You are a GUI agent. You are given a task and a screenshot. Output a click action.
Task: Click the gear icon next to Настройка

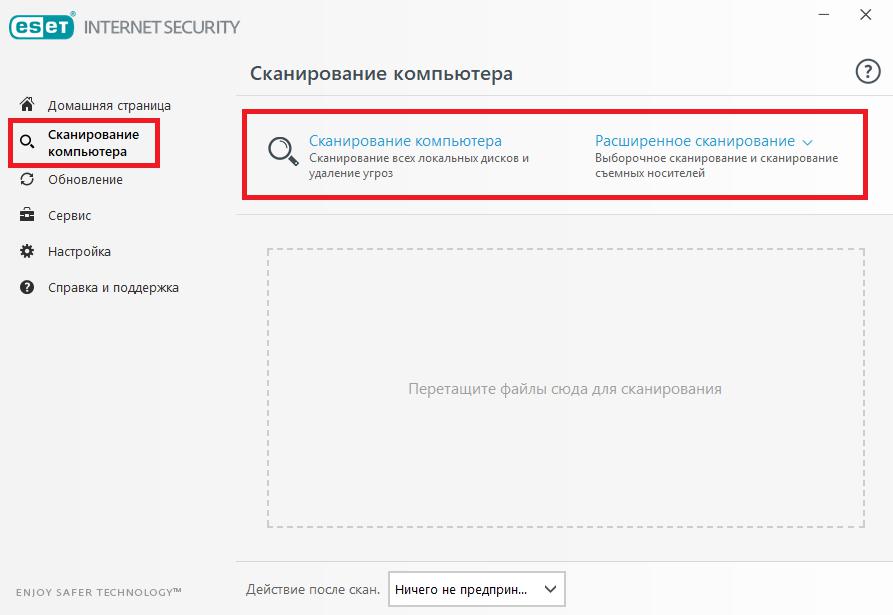click(27, 251)
